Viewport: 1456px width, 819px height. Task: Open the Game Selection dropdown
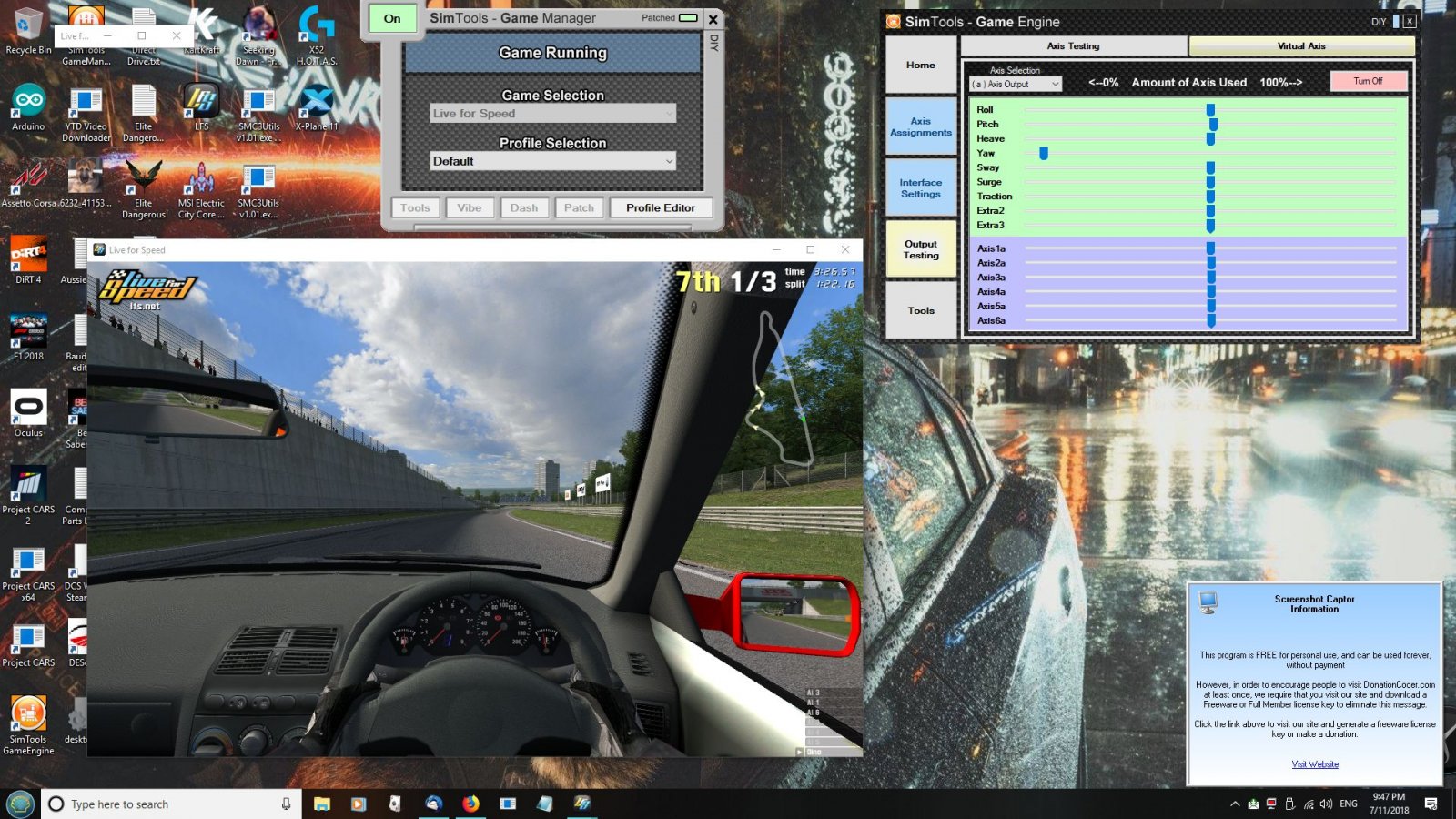tap(552, 114)
